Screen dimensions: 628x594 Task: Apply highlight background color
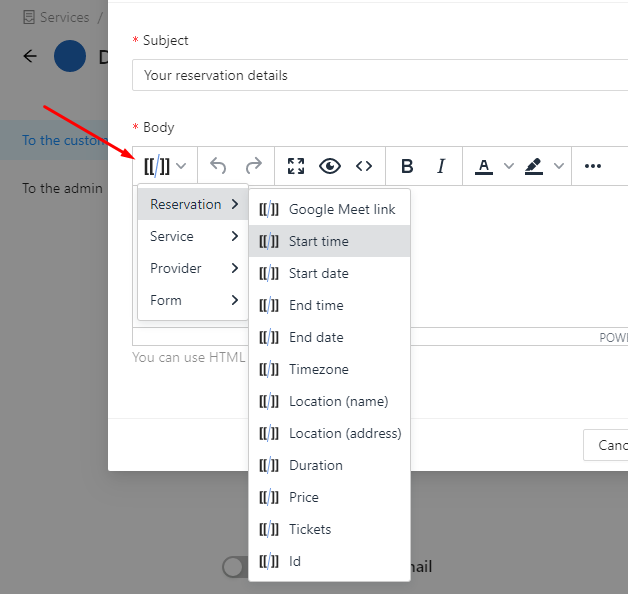click(534, 166)
